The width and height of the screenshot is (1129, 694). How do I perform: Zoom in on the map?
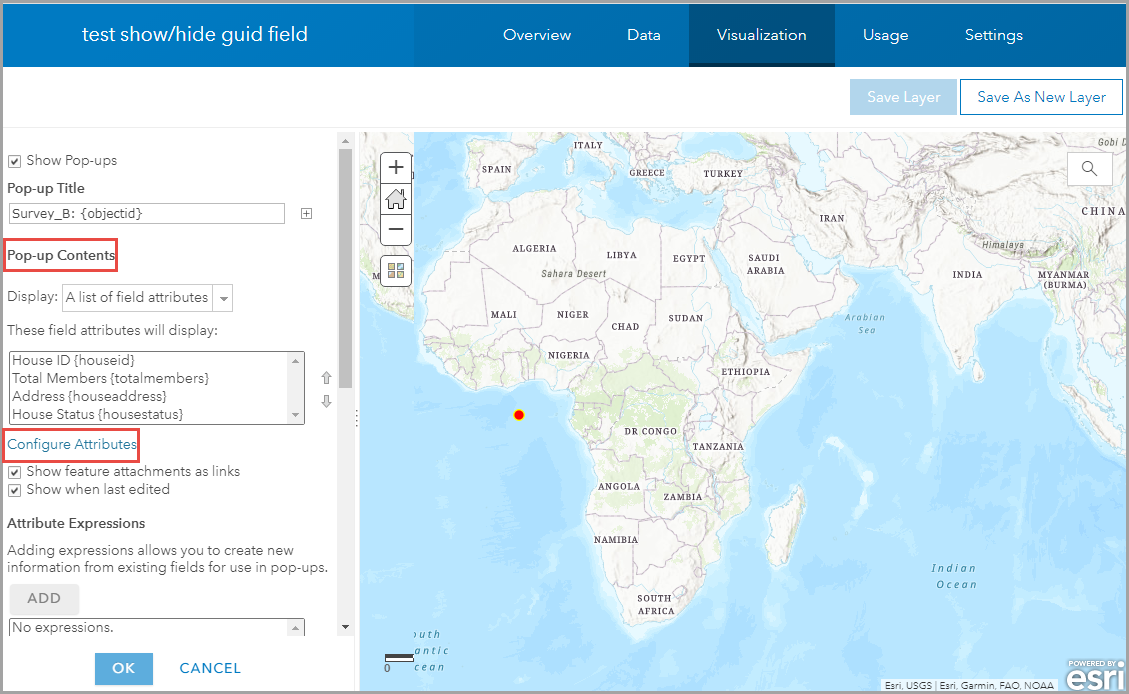tap(395, 168)
